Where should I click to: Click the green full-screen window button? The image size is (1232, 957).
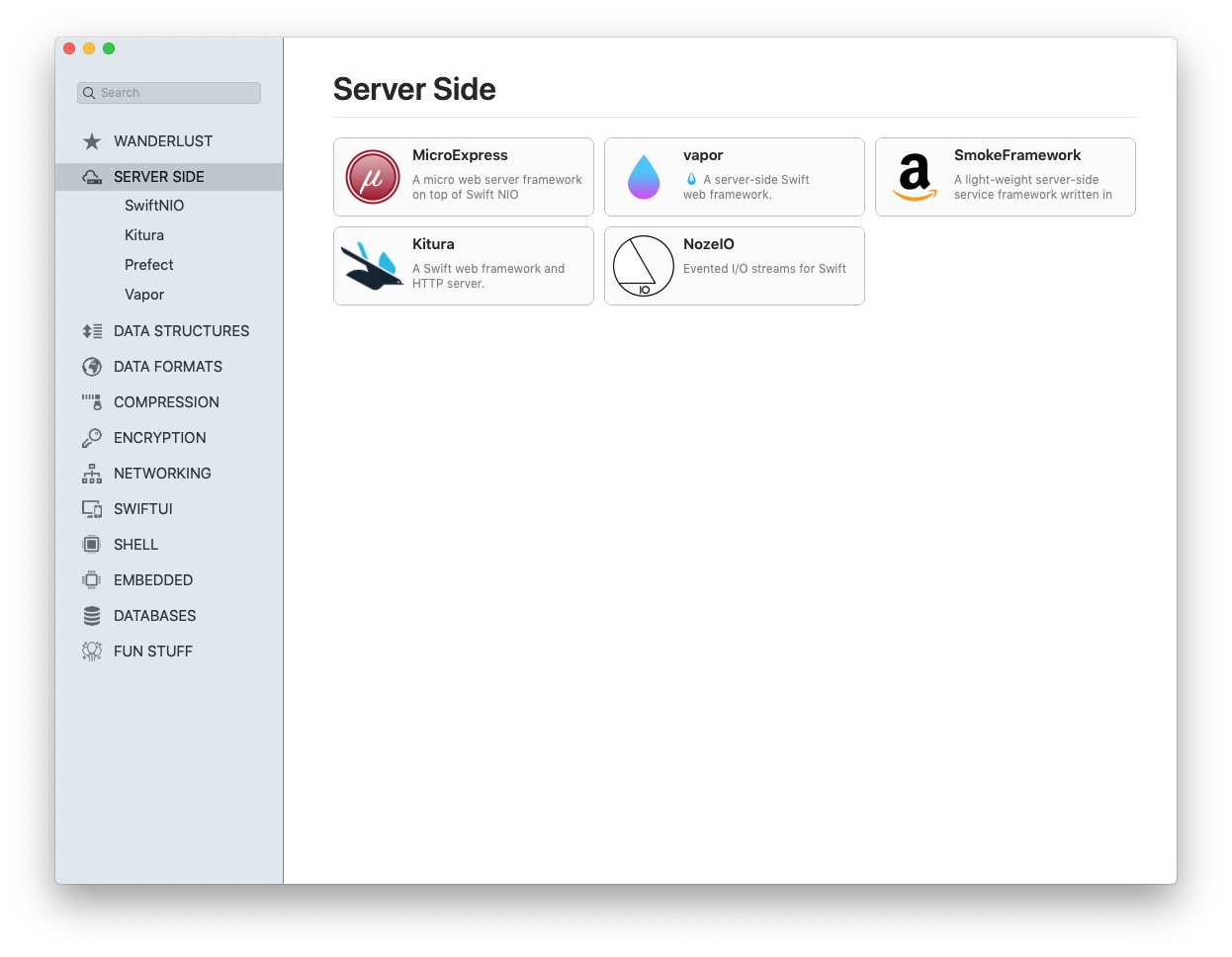click(x=109, y=48)
